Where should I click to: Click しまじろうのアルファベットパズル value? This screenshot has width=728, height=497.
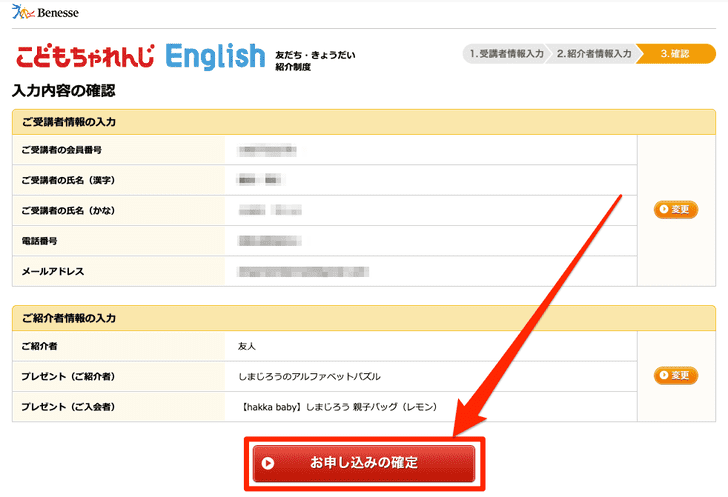(309, 376)
